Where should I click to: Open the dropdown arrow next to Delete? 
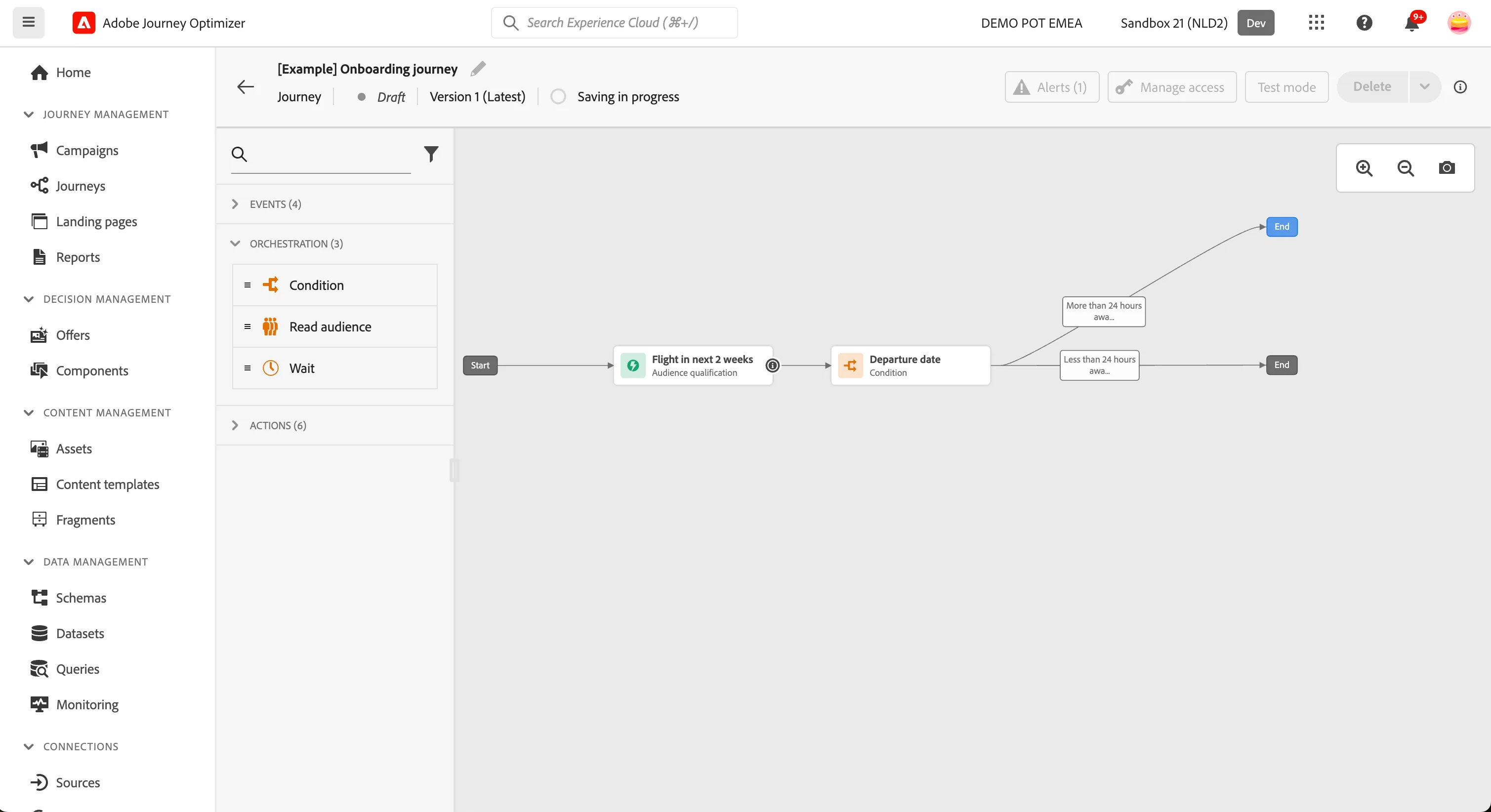(1424, 87)
